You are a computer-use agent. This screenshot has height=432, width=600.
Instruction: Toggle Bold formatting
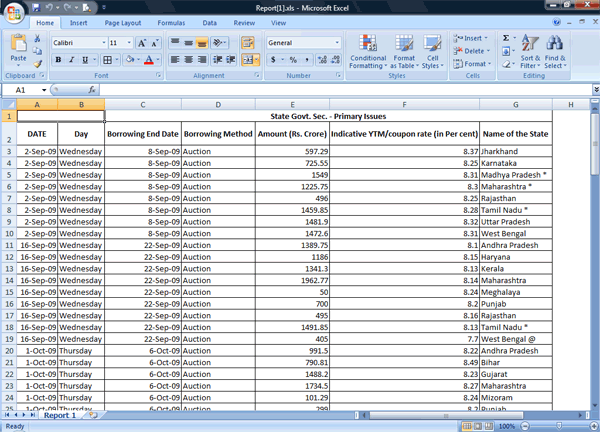click(58, 60)
